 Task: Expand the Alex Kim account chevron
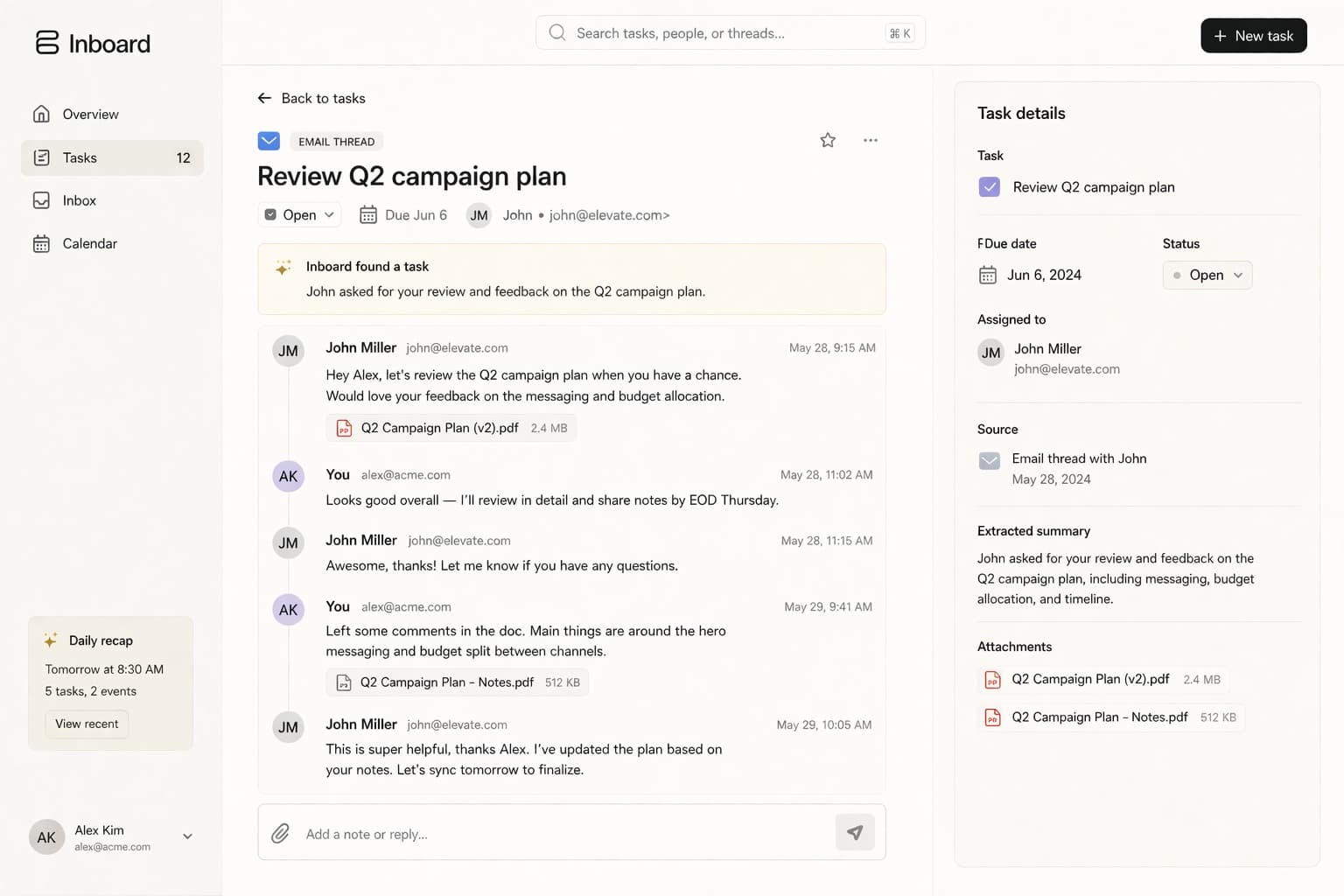click(187, 836)
